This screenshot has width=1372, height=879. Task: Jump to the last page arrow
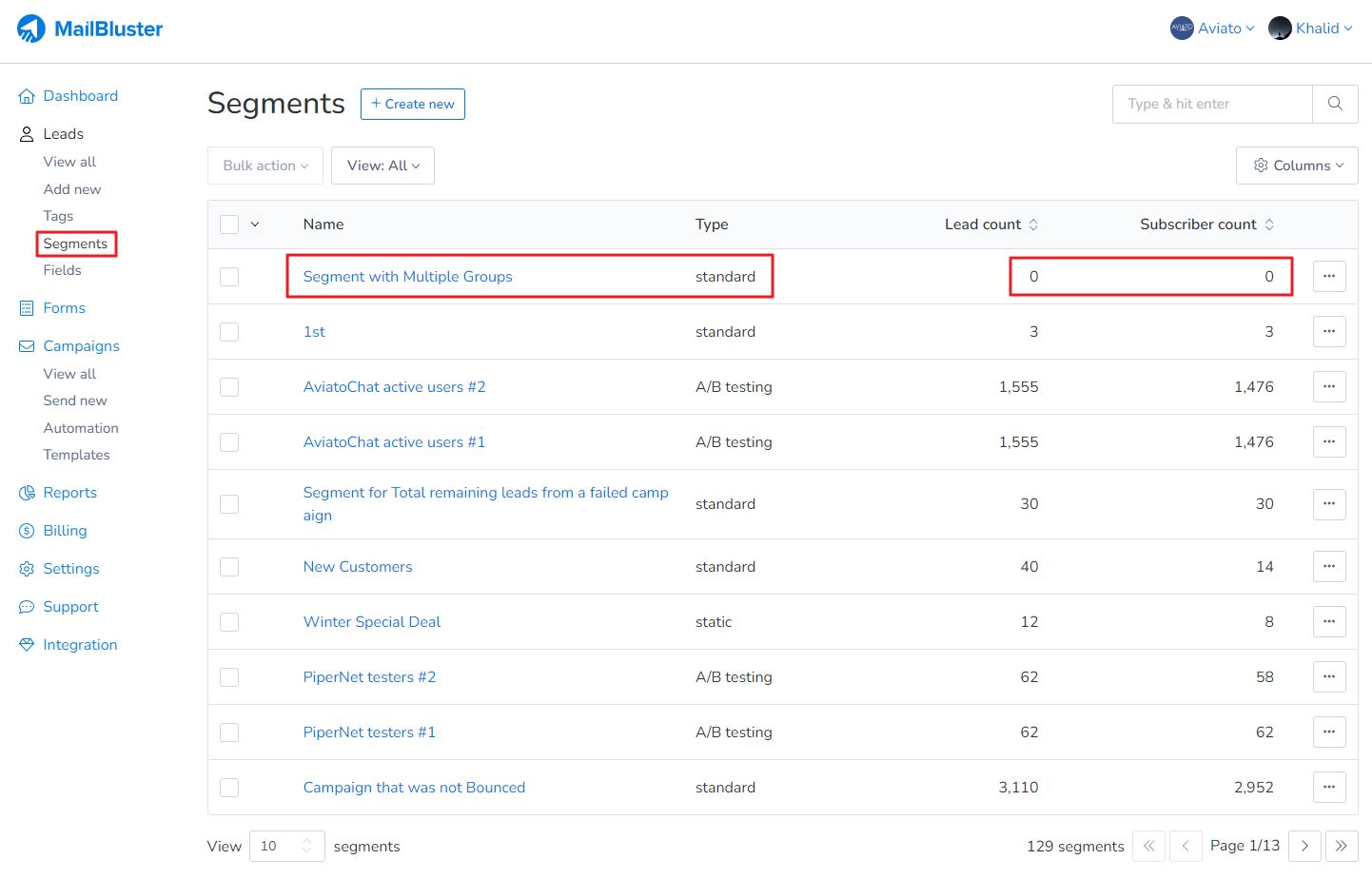tap(1341, 846)
